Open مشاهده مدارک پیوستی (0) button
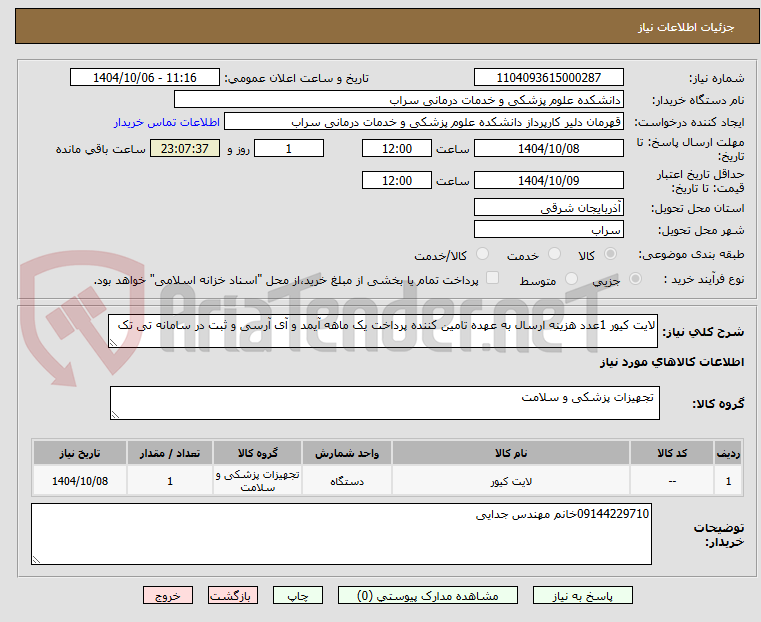This screenshot has width=761, height=622. [x=428, y=595]
